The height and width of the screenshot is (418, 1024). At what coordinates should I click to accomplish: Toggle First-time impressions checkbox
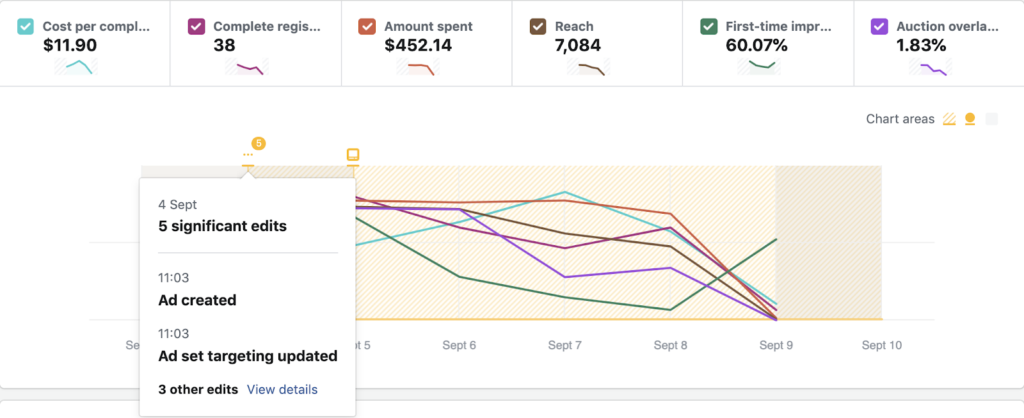pos(708,27)
